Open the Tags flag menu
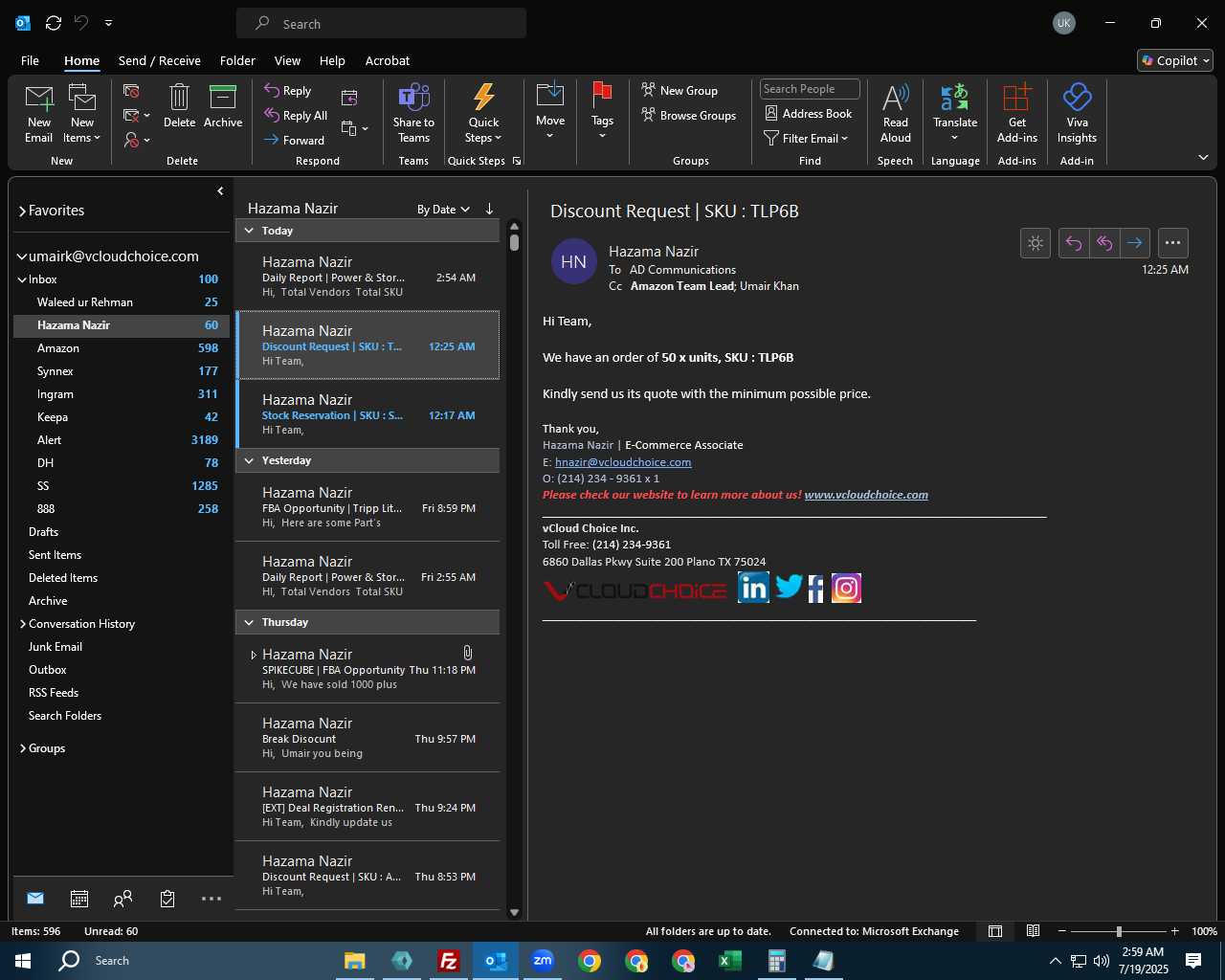Screen dimensions: 1225x980 [602, 111]
